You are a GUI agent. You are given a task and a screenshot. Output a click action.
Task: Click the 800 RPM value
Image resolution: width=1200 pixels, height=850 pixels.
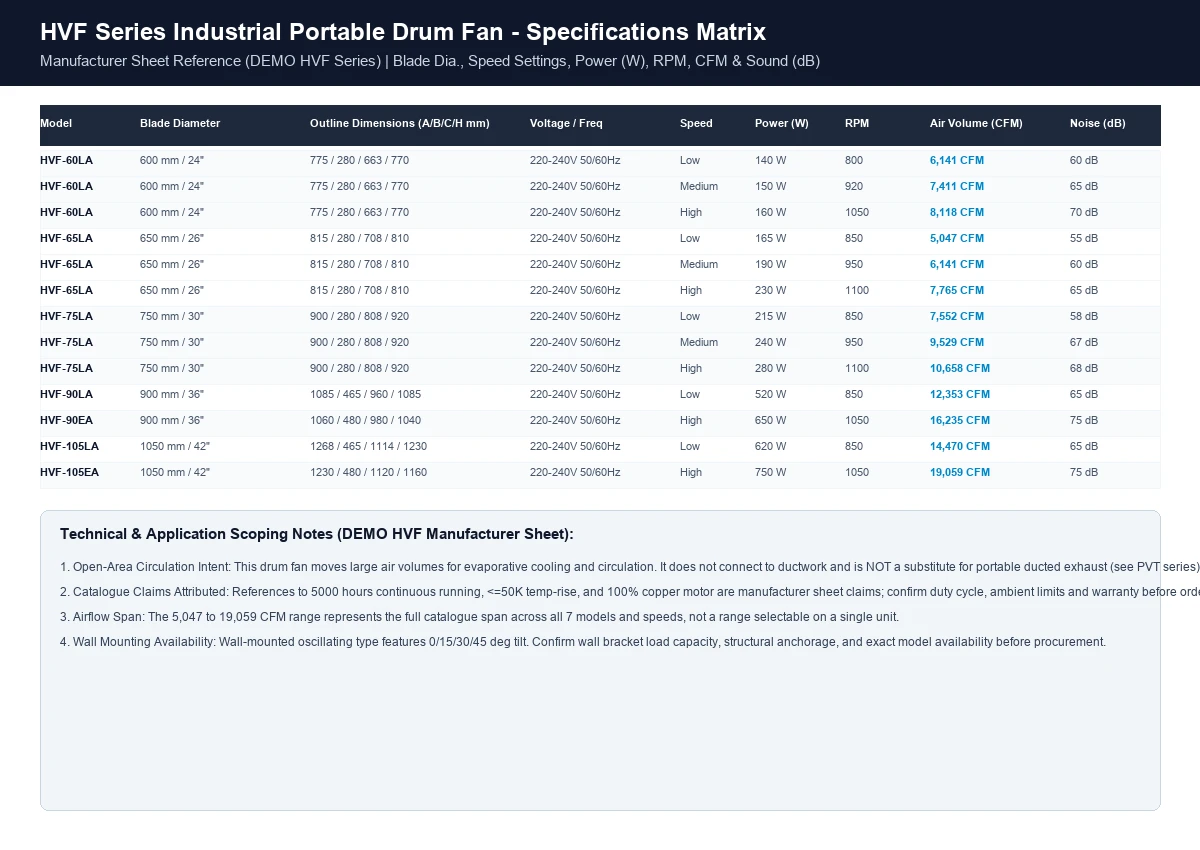[854, 160]
